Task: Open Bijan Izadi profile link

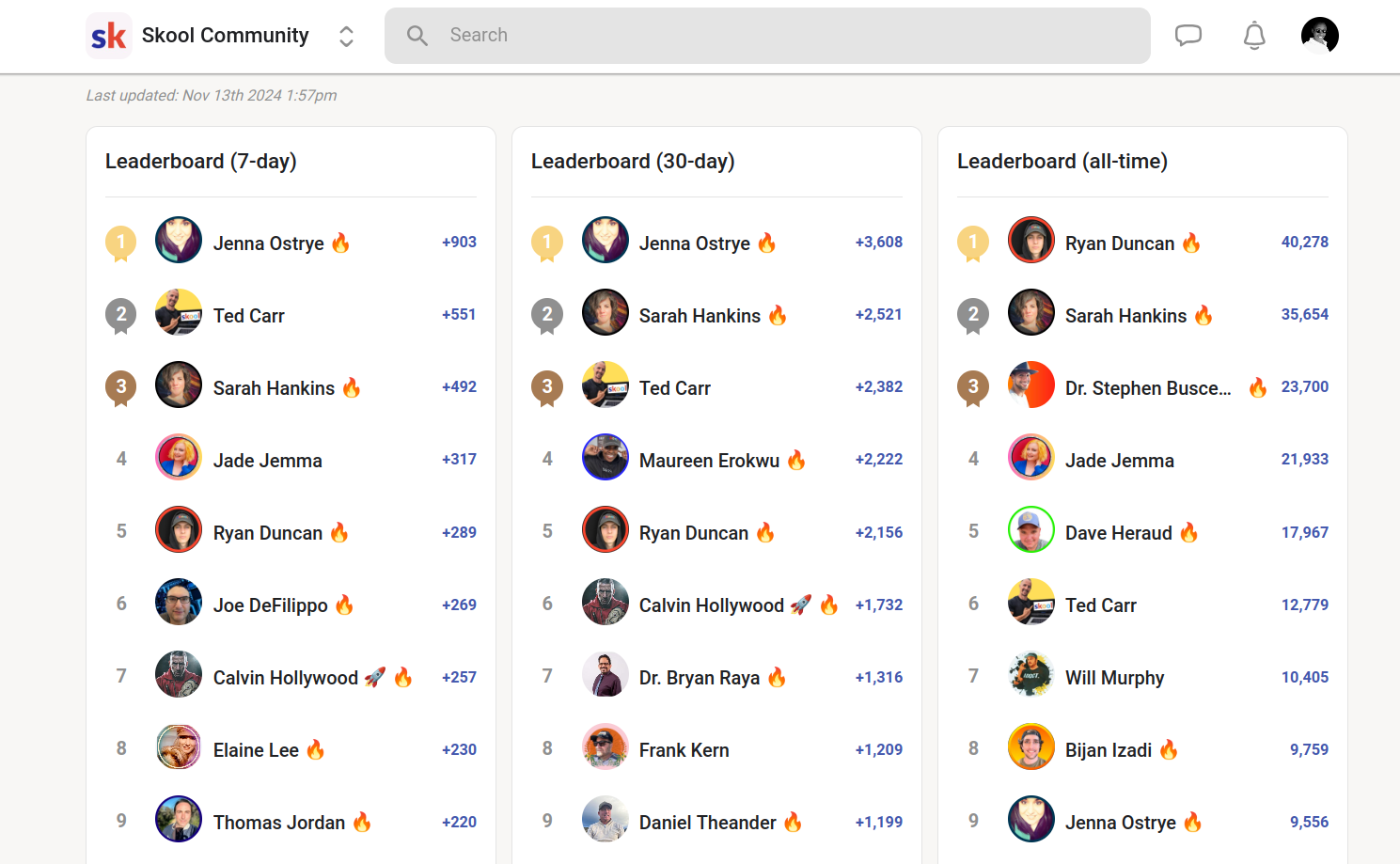Action: (1109, 750)
